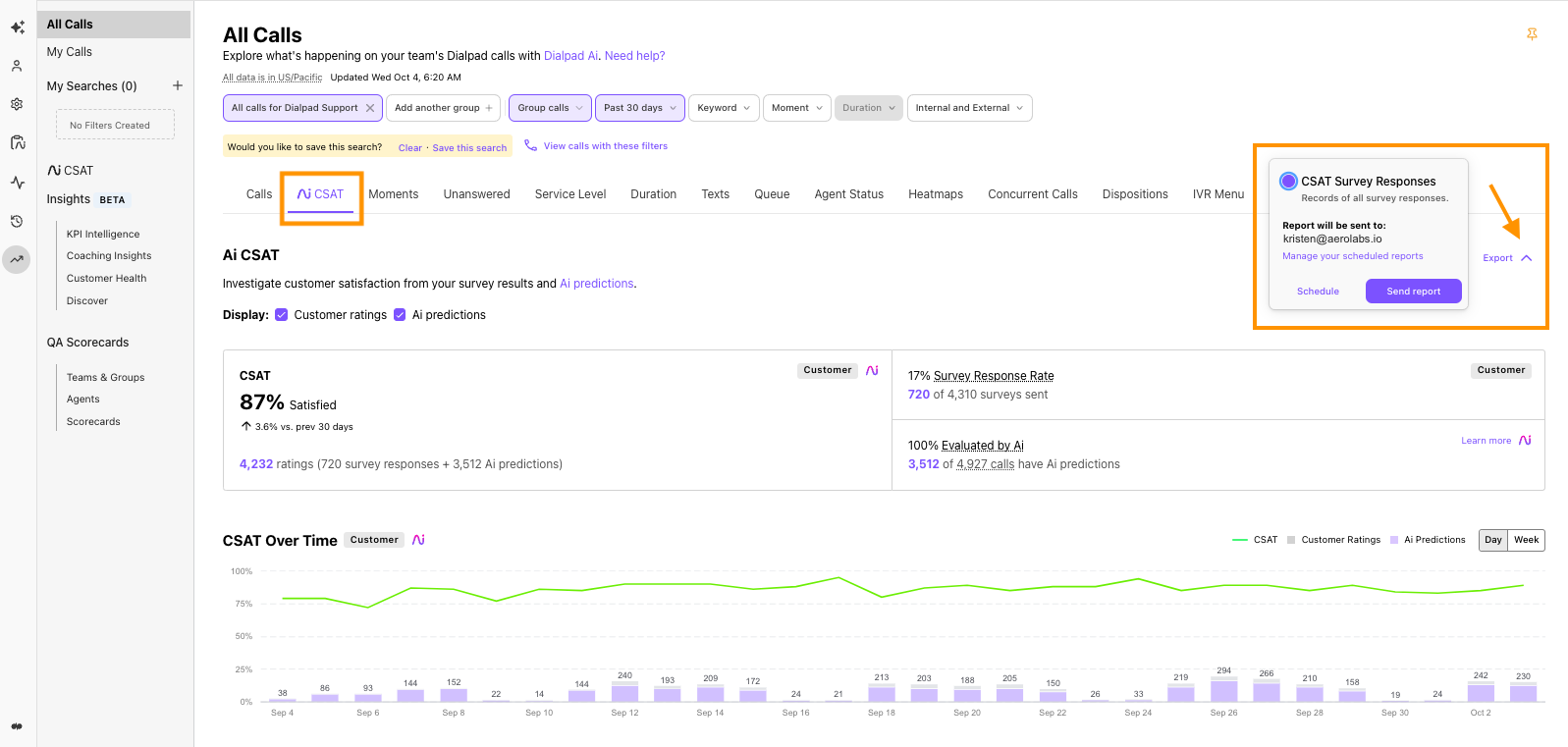The height and width of the screenshot is (747, 1568).
Task: Open the Internal and External dropdown
Action: (x=970, y=108)
